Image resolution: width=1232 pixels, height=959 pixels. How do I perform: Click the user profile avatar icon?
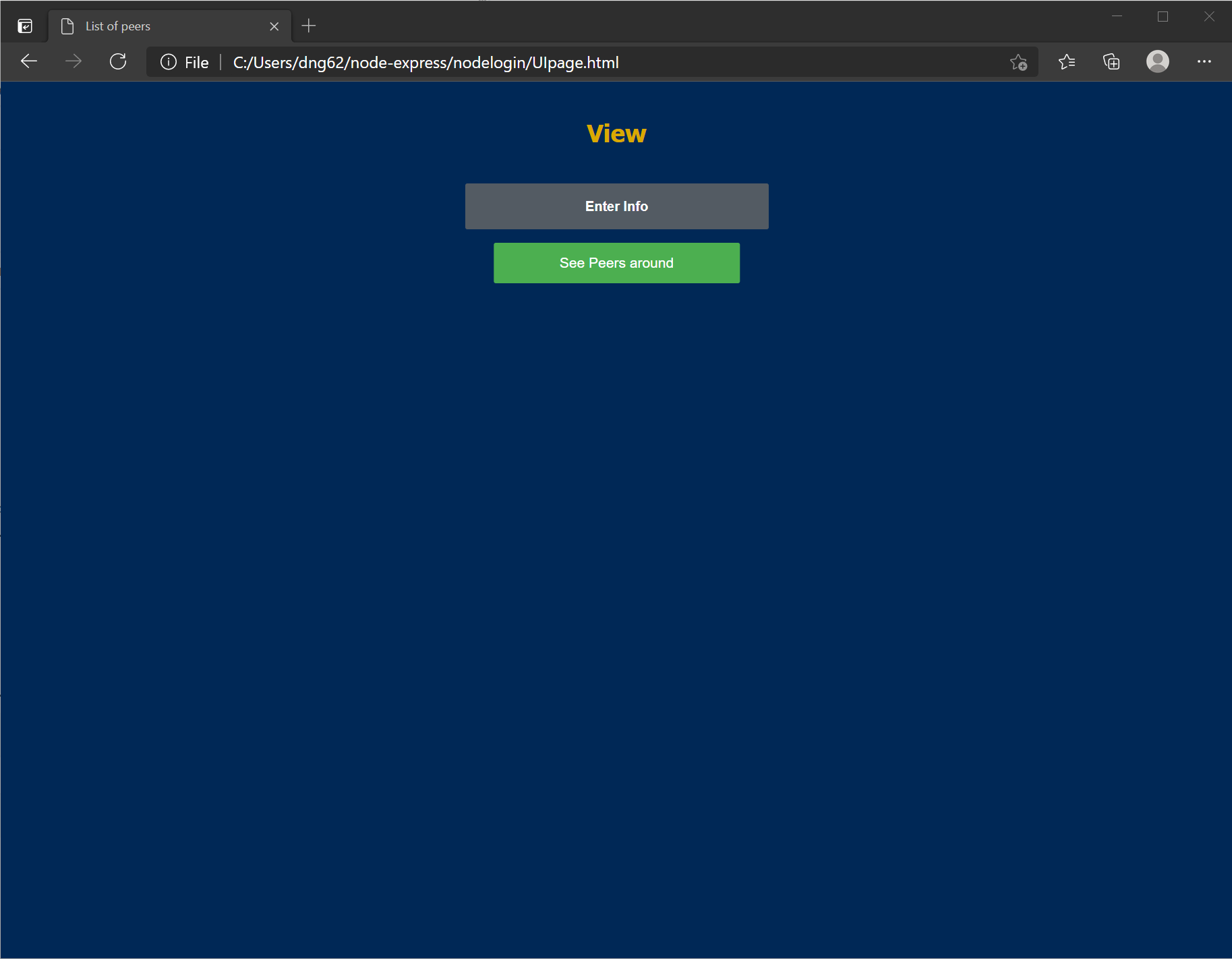(x=1157, y=61)
